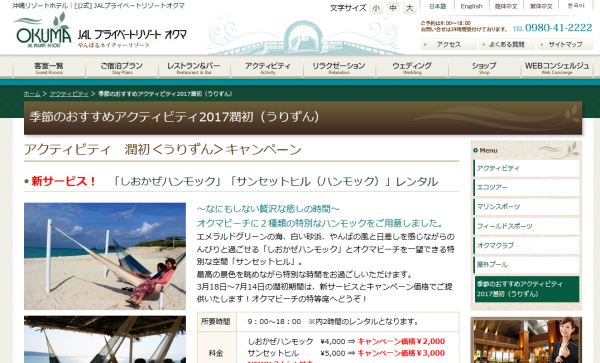Screen dimensions: 600x363
Task: Switch site language to 簡体中文
Action: pos(506,6)
